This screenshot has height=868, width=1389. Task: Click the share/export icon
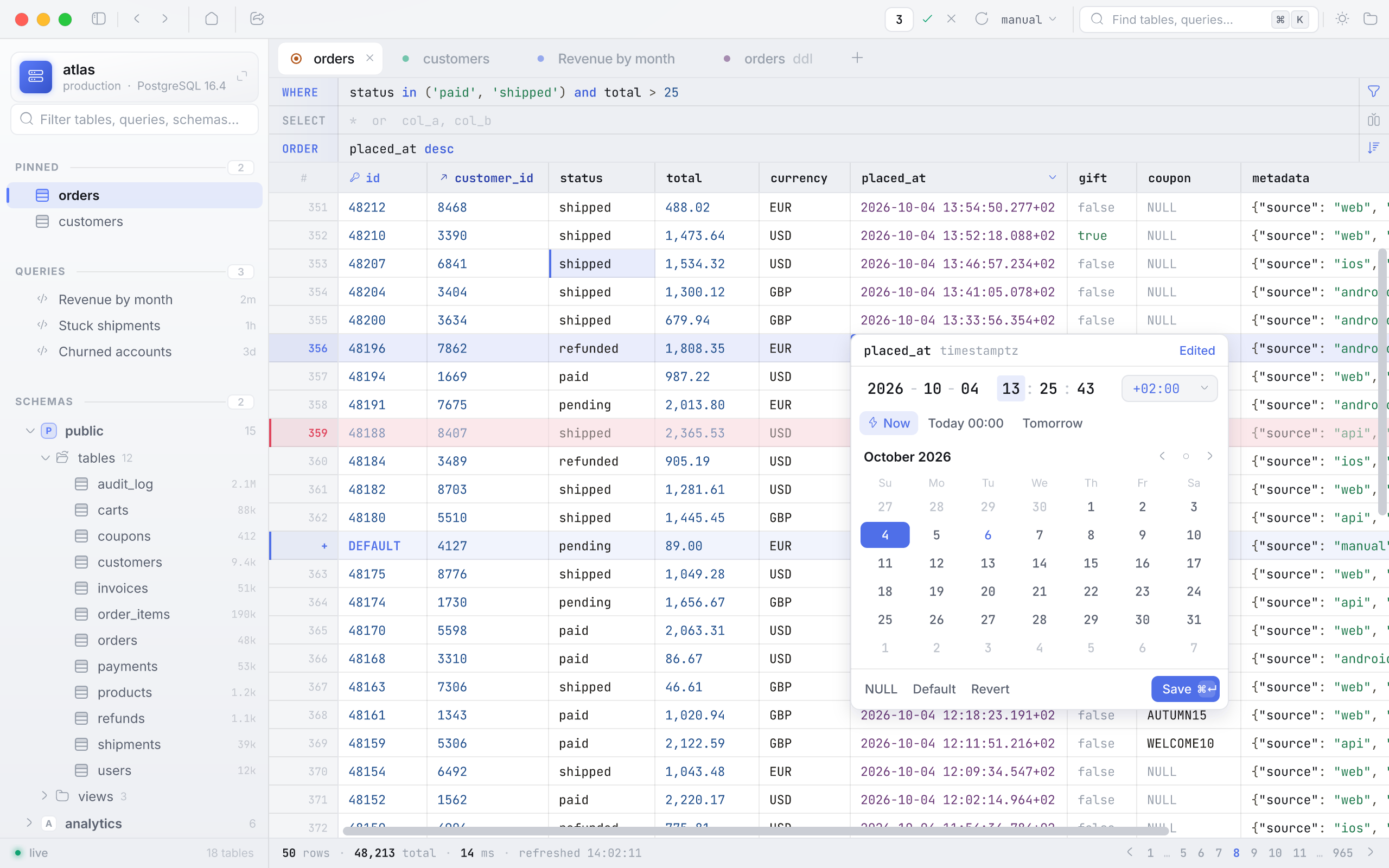257,19
